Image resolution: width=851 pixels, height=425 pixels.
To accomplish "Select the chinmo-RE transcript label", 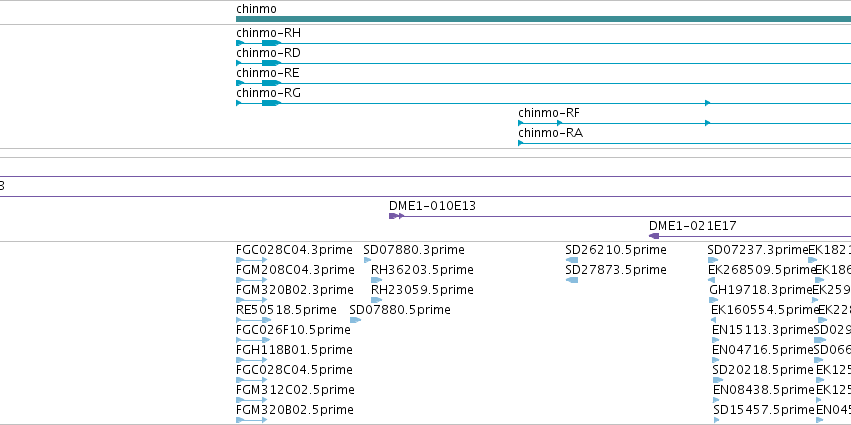I will (268, 73).
